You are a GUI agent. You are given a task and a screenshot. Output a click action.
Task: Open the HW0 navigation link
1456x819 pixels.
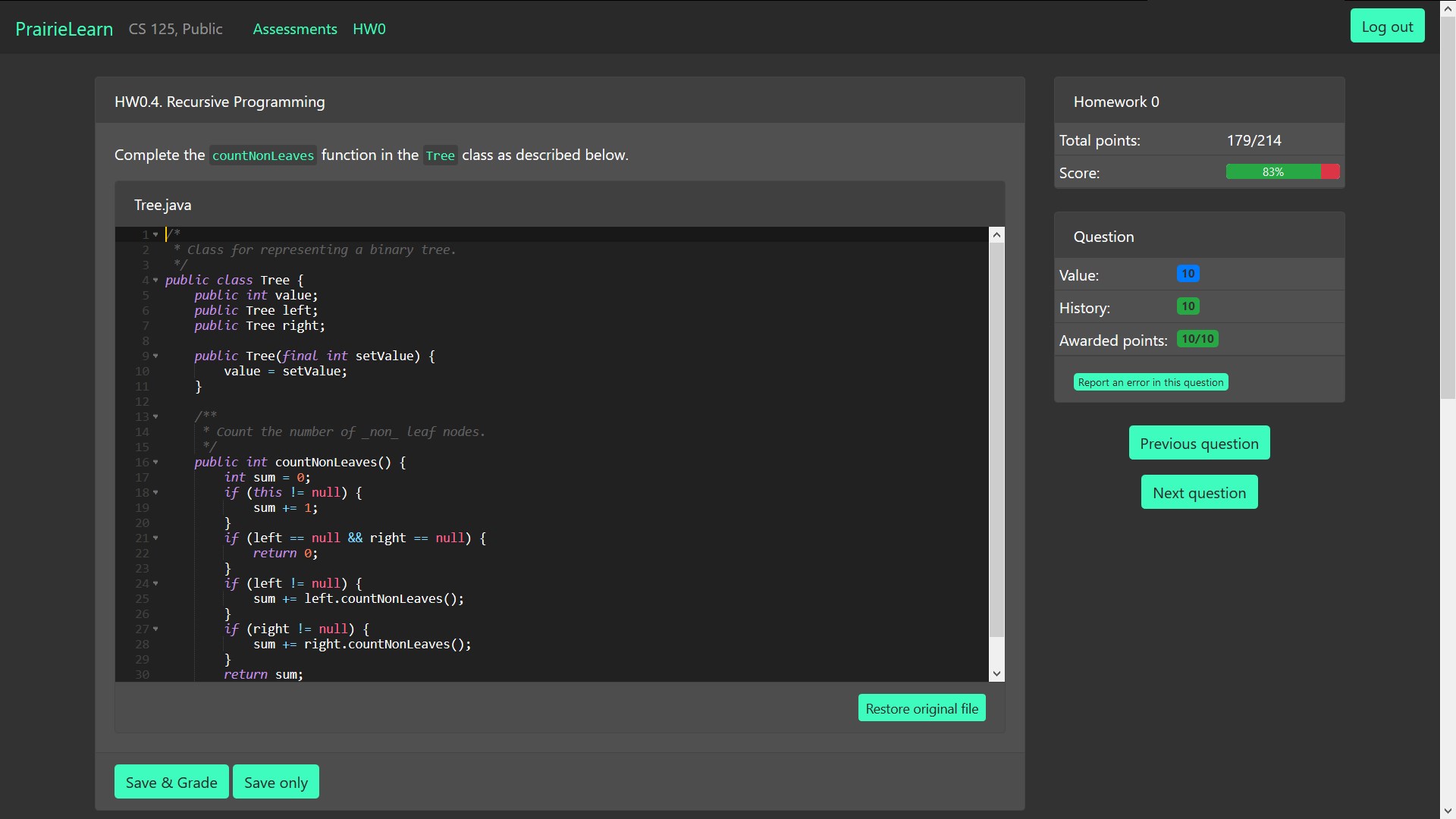(369, 29)
